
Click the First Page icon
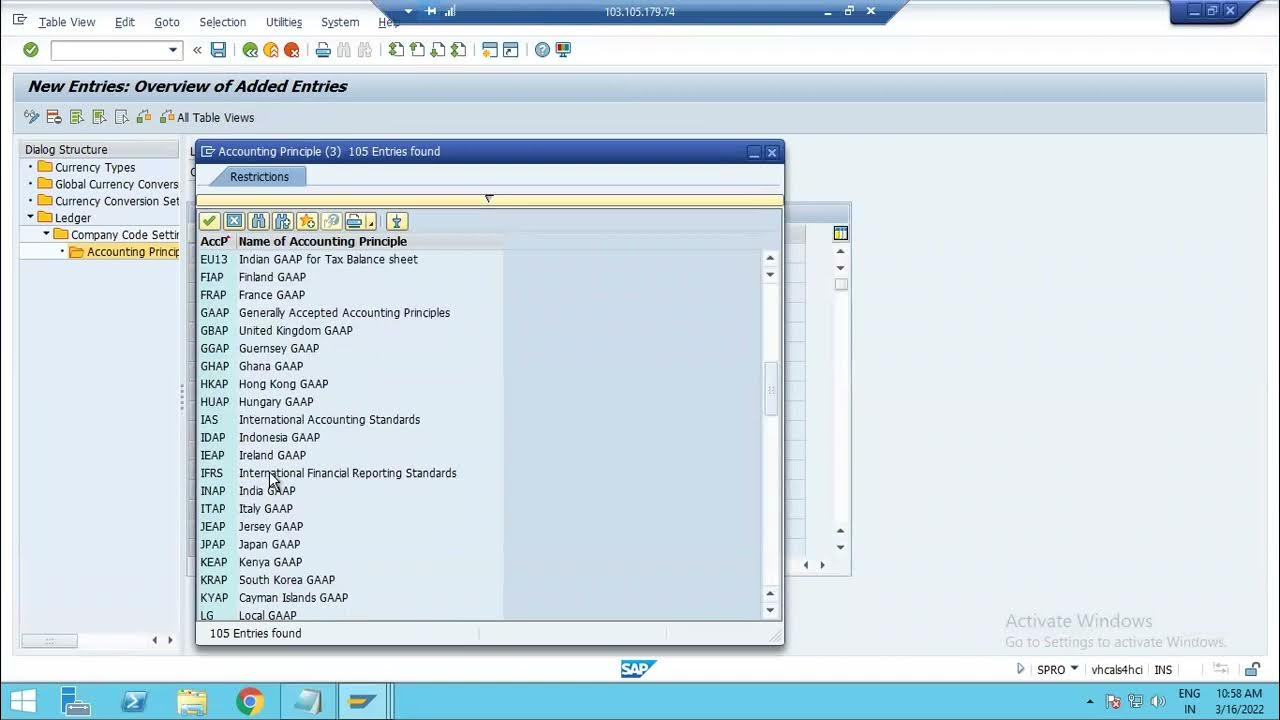397,50
